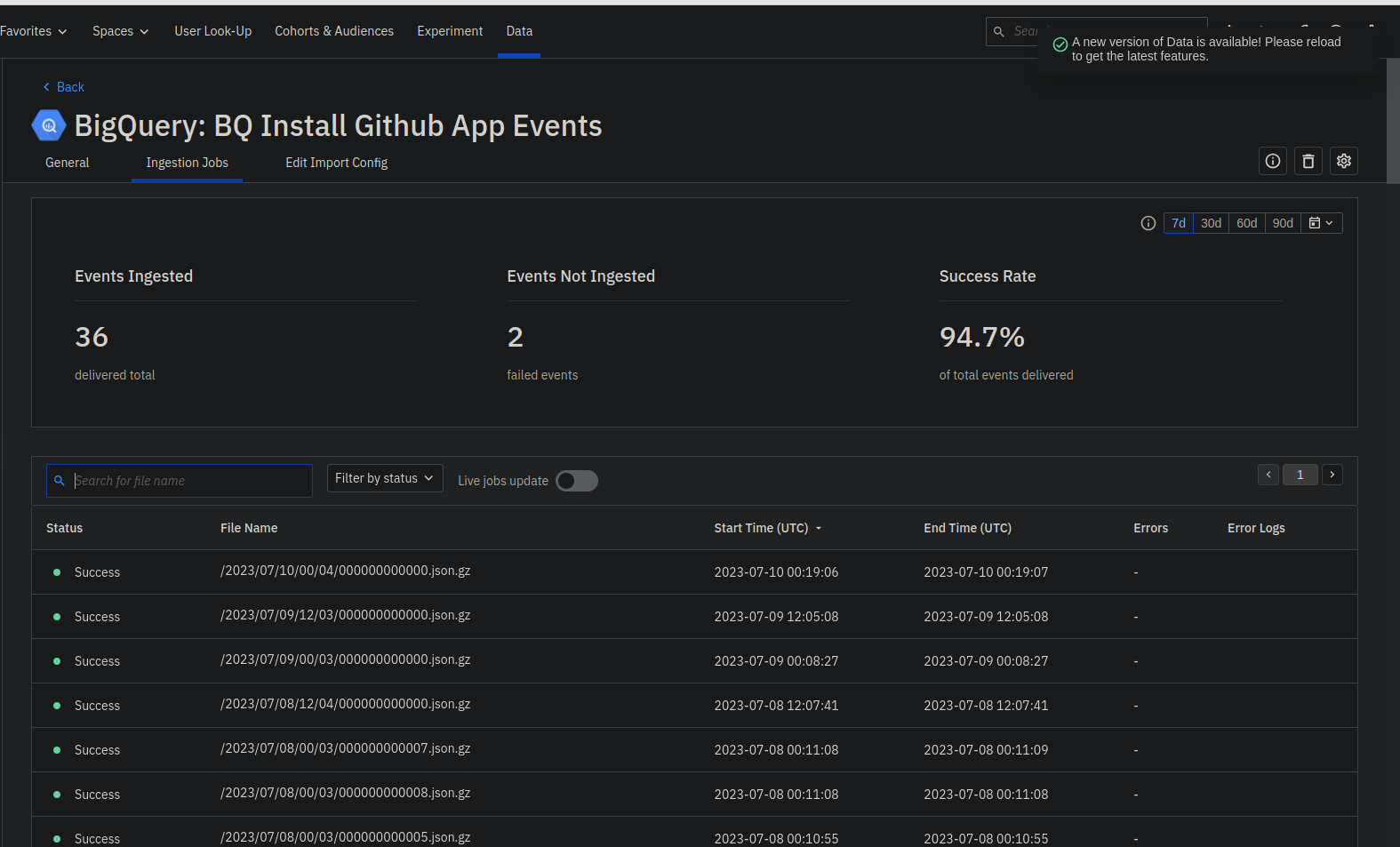Focus the top navigation search box

click(x=1096, y=31)
